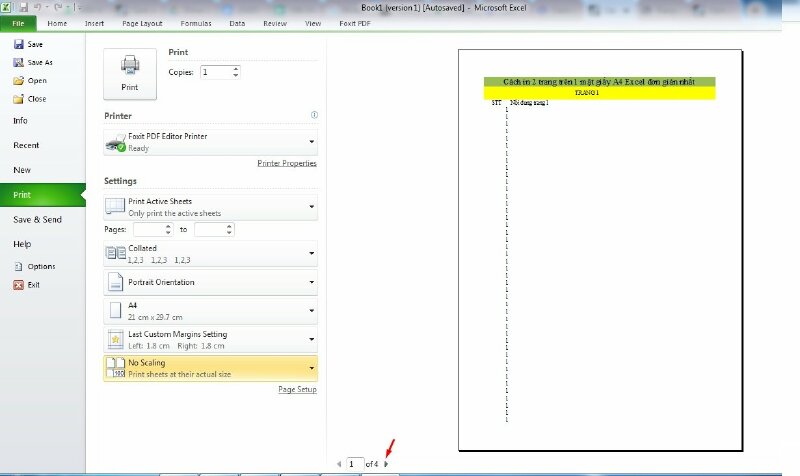Click the Open folder icon
This screenshot has height=476, width=800.
tap(18, 81)
